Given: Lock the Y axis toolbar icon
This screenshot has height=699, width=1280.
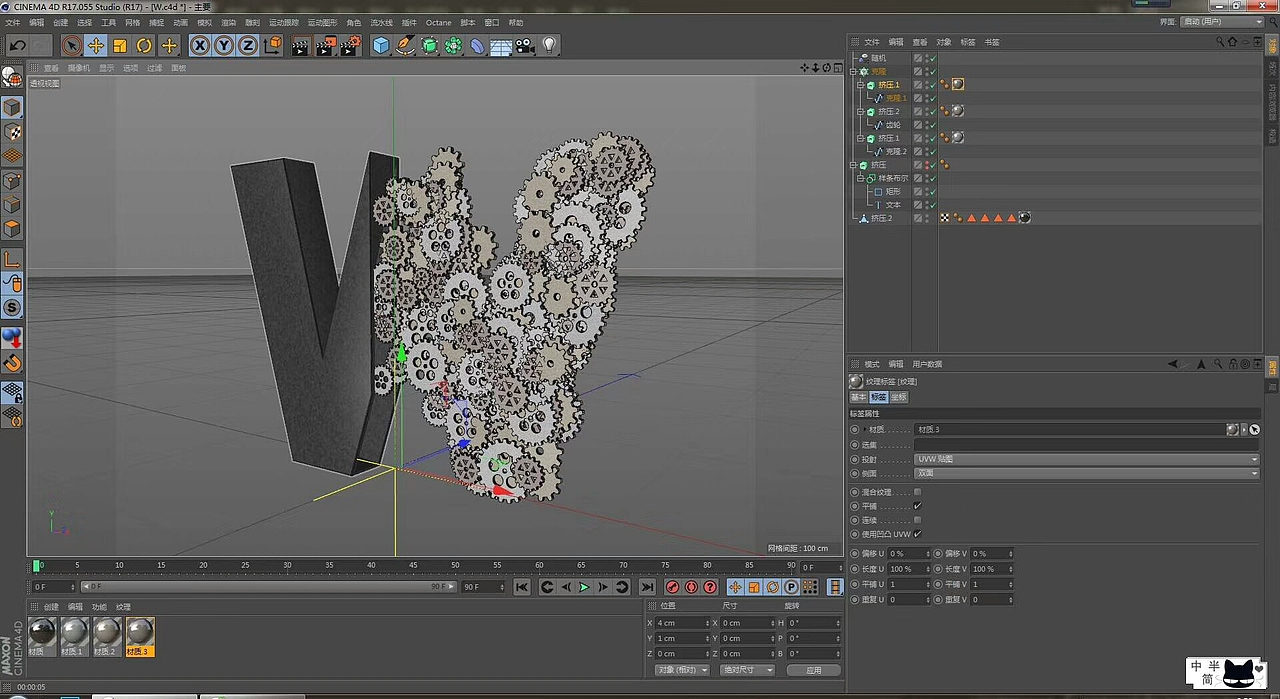Looking at the screenshot, I should (x=224, y=45).
